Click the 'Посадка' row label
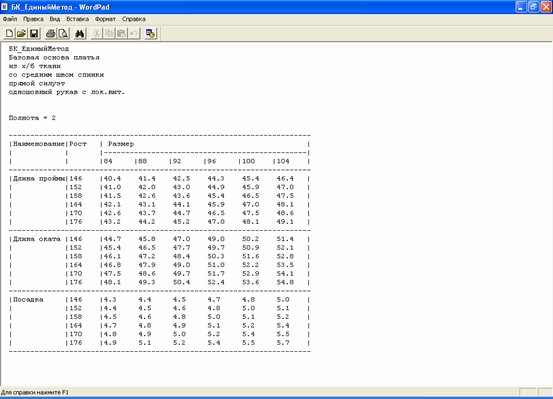Screen dimensions: 553x399 [x=28, y=300]
